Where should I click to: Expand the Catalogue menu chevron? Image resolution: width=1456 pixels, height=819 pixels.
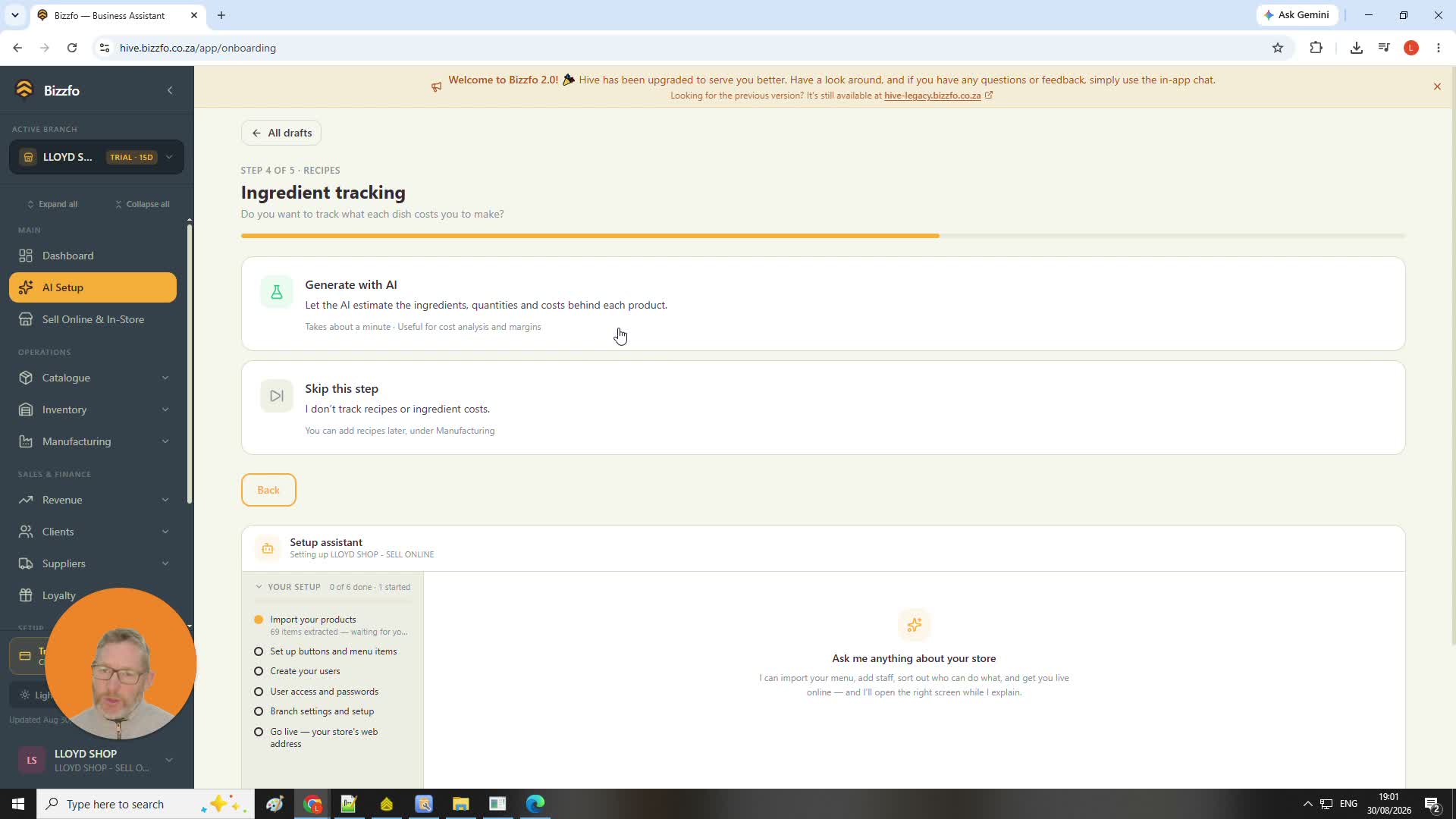[165, 378]
